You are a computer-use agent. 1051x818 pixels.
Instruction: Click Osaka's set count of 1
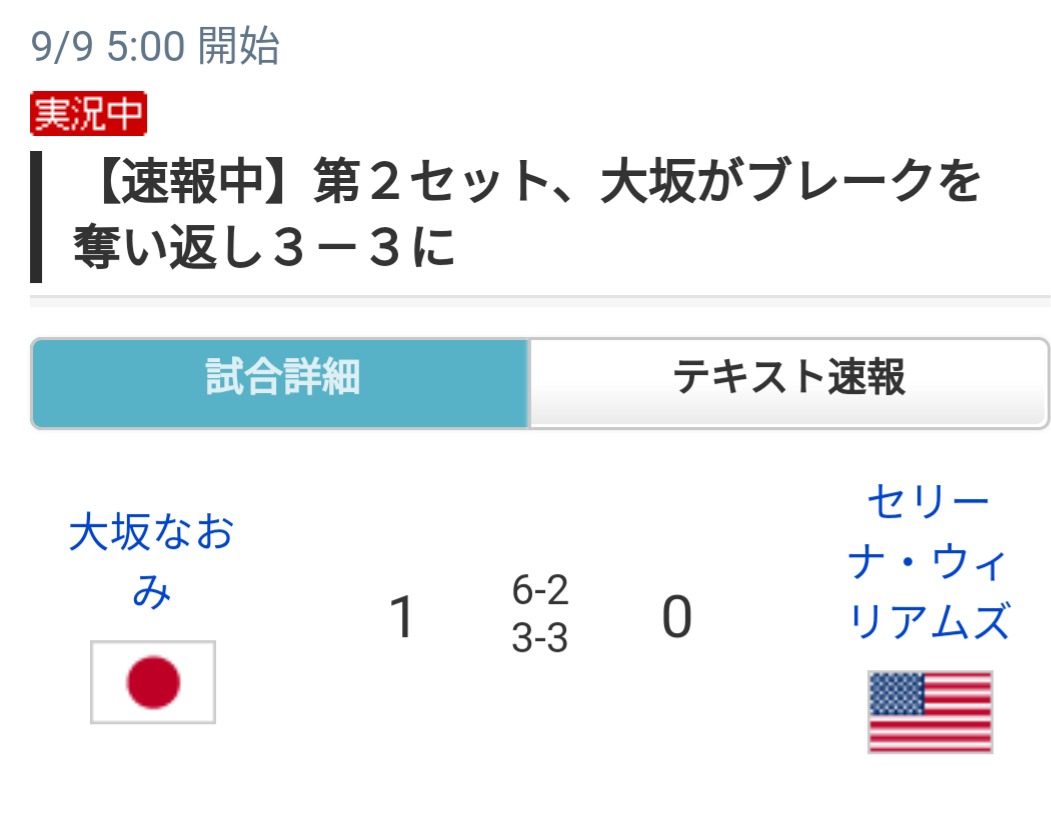(402, 617)
